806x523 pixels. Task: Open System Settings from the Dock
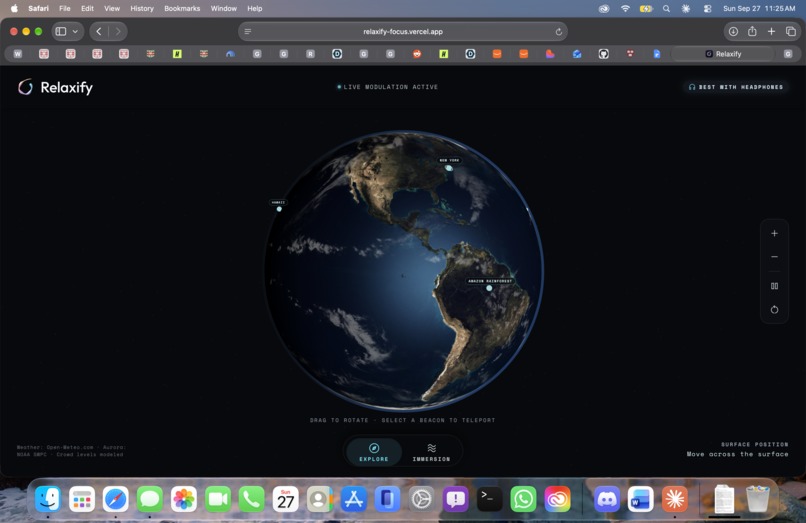click(x=421, y=499)
